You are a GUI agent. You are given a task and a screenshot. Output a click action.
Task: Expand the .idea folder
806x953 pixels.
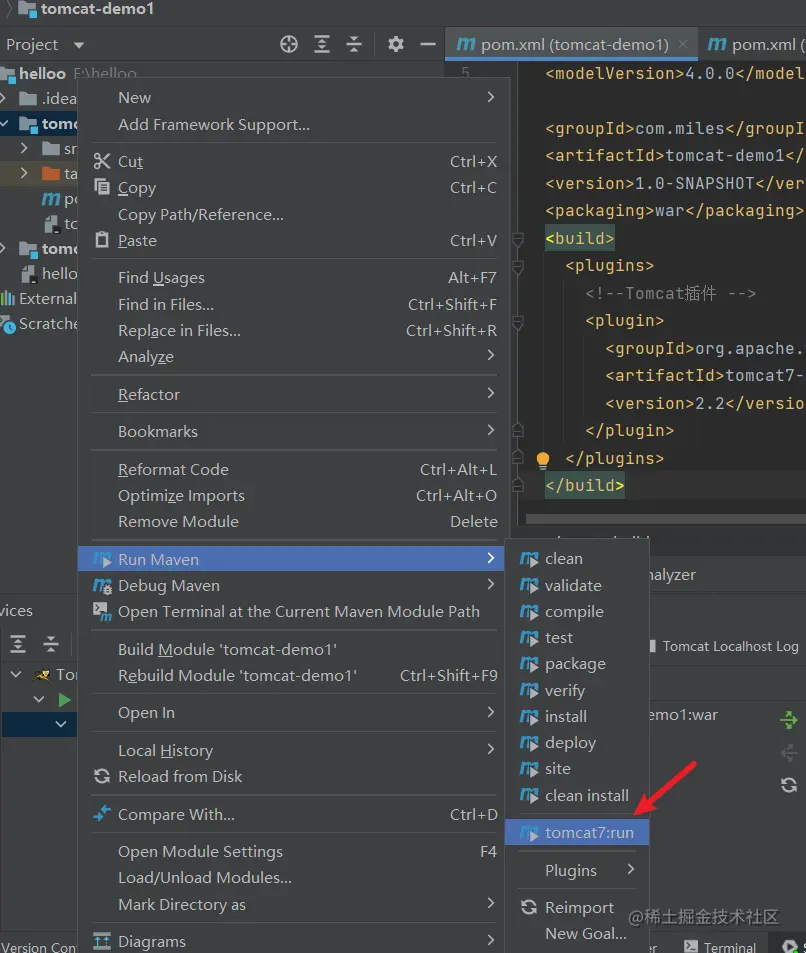coord(4,98)
